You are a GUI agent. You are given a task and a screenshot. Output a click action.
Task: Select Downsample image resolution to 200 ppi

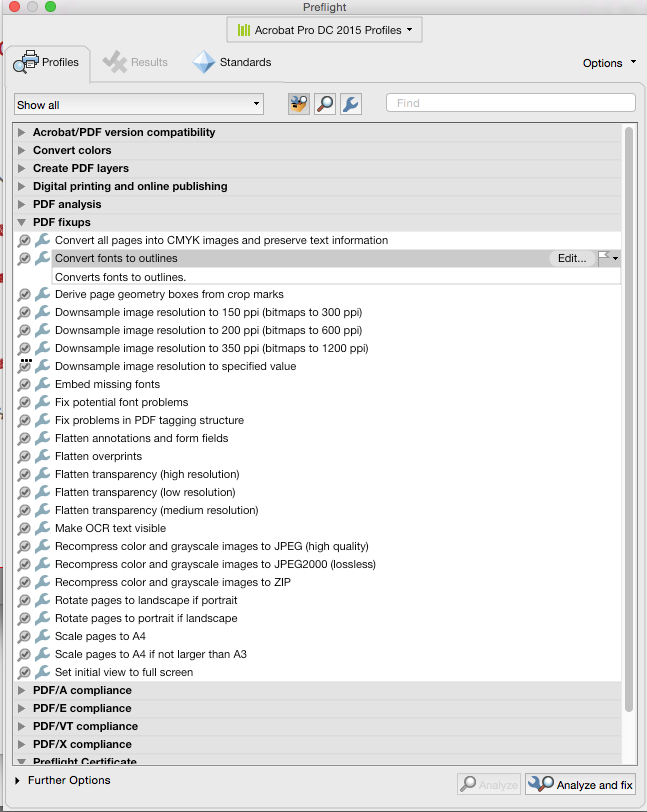[208, 330]
